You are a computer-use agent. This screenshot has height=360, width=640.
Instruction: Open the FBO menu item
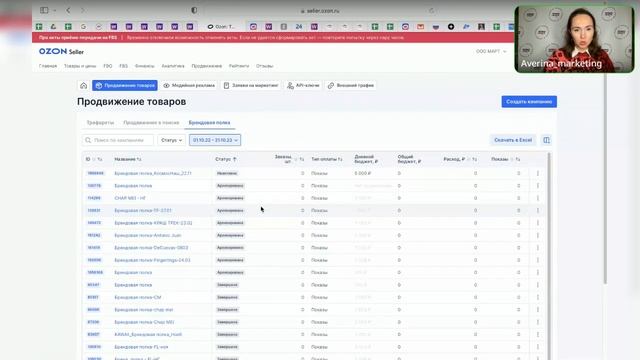108,66
